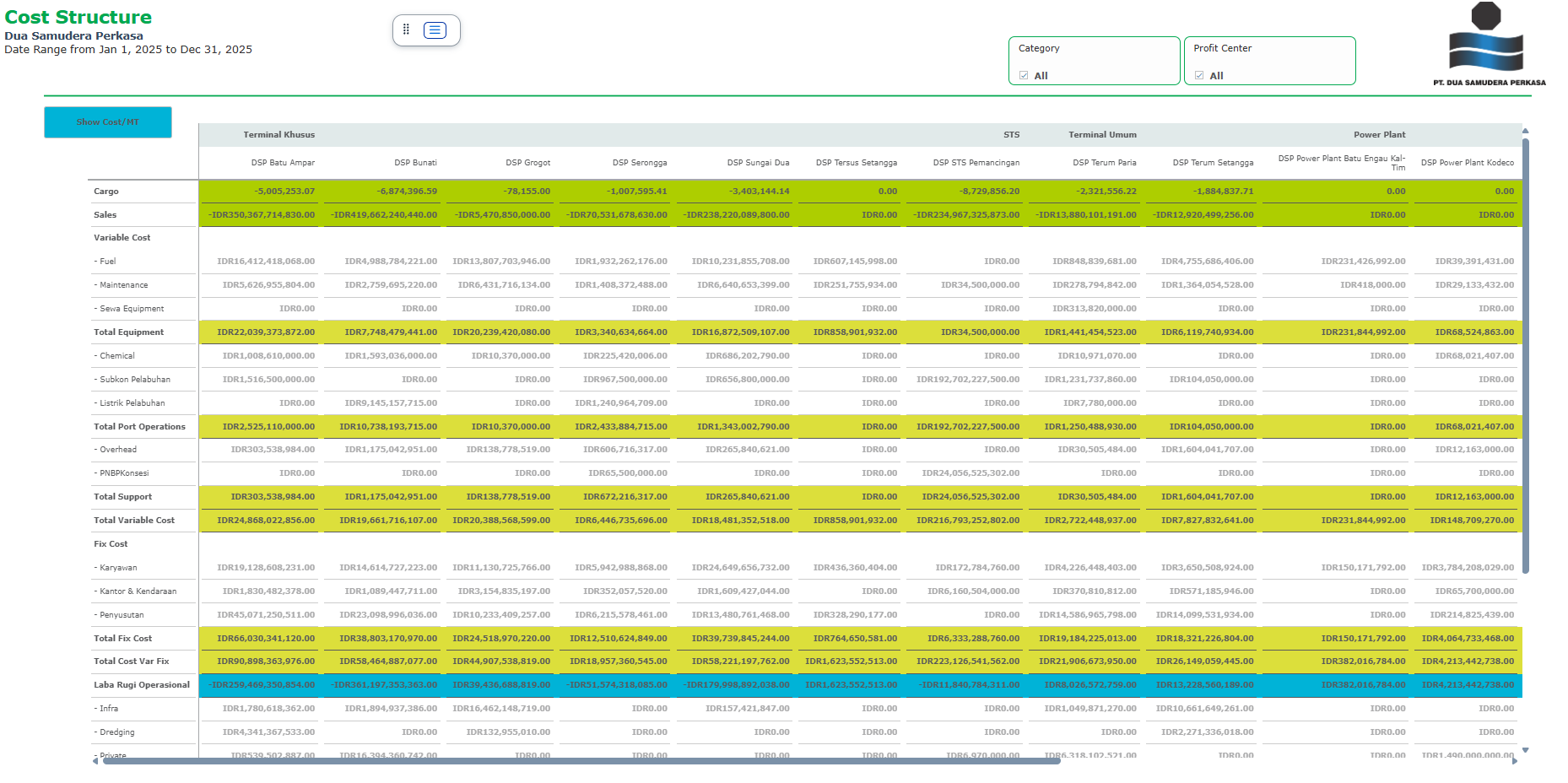Toggle the Profit Center All checkbox

click(1199, 75)
